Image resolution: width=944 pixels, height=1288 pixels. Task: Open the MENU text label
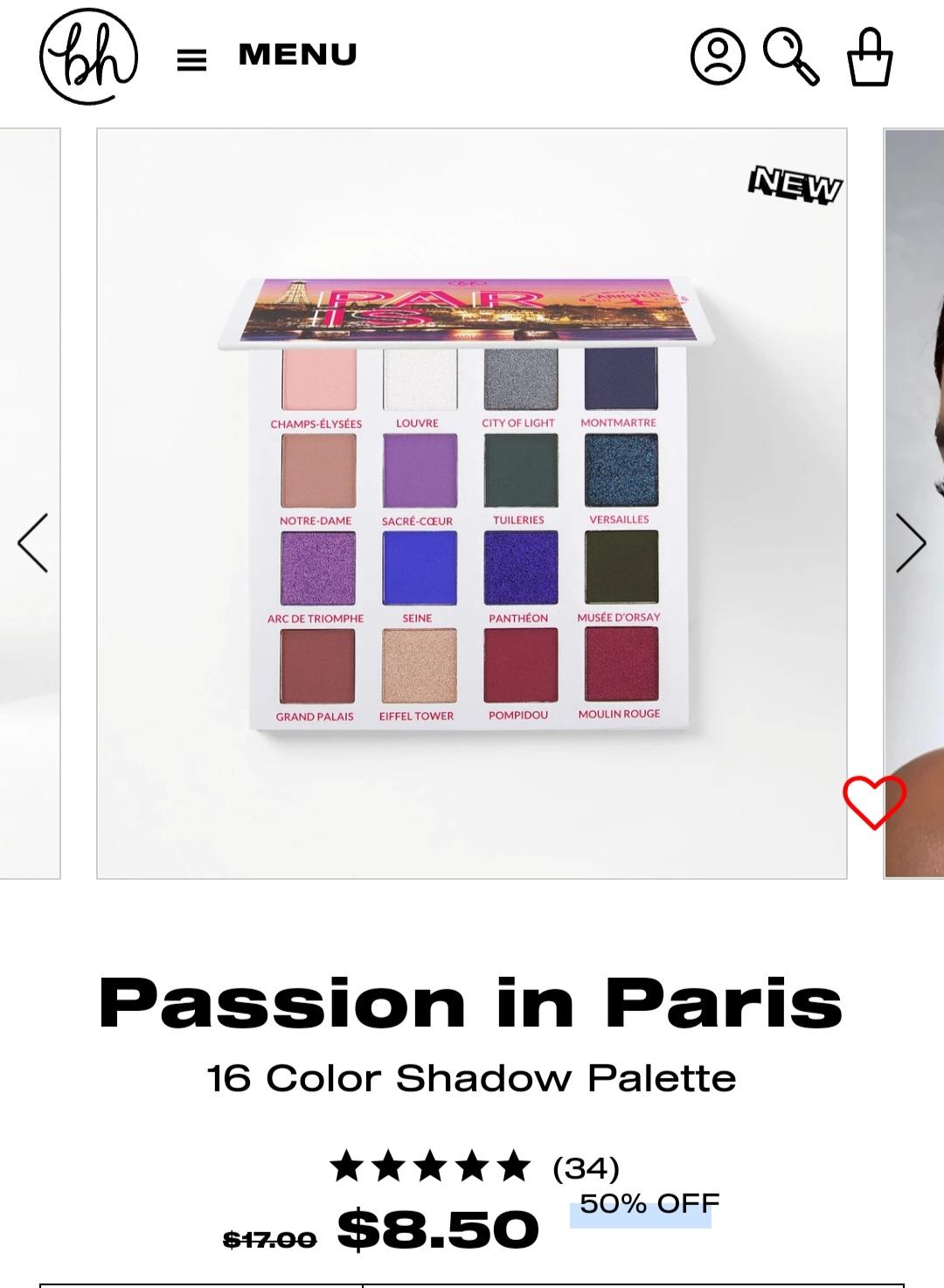point(297,54)
